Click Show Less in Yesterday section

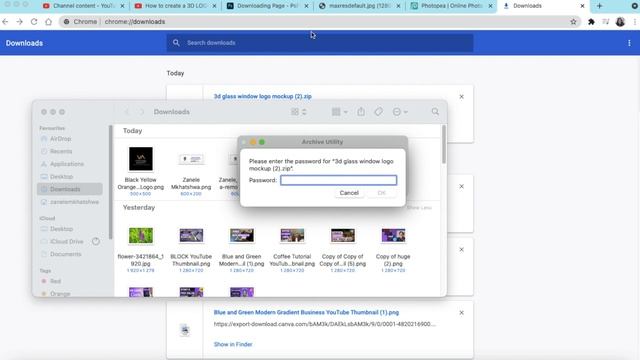click(419, 207)
